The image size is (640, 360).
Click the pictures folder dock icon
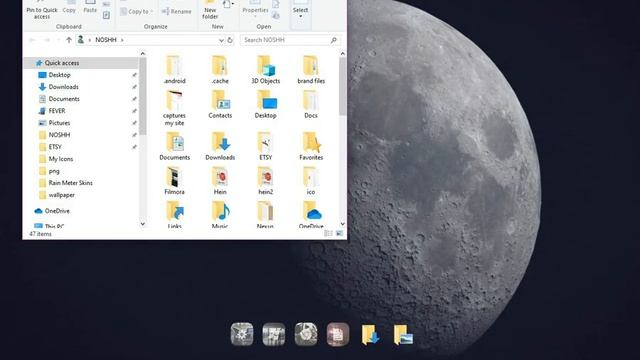pyautogui.click(x=403, y=334)
